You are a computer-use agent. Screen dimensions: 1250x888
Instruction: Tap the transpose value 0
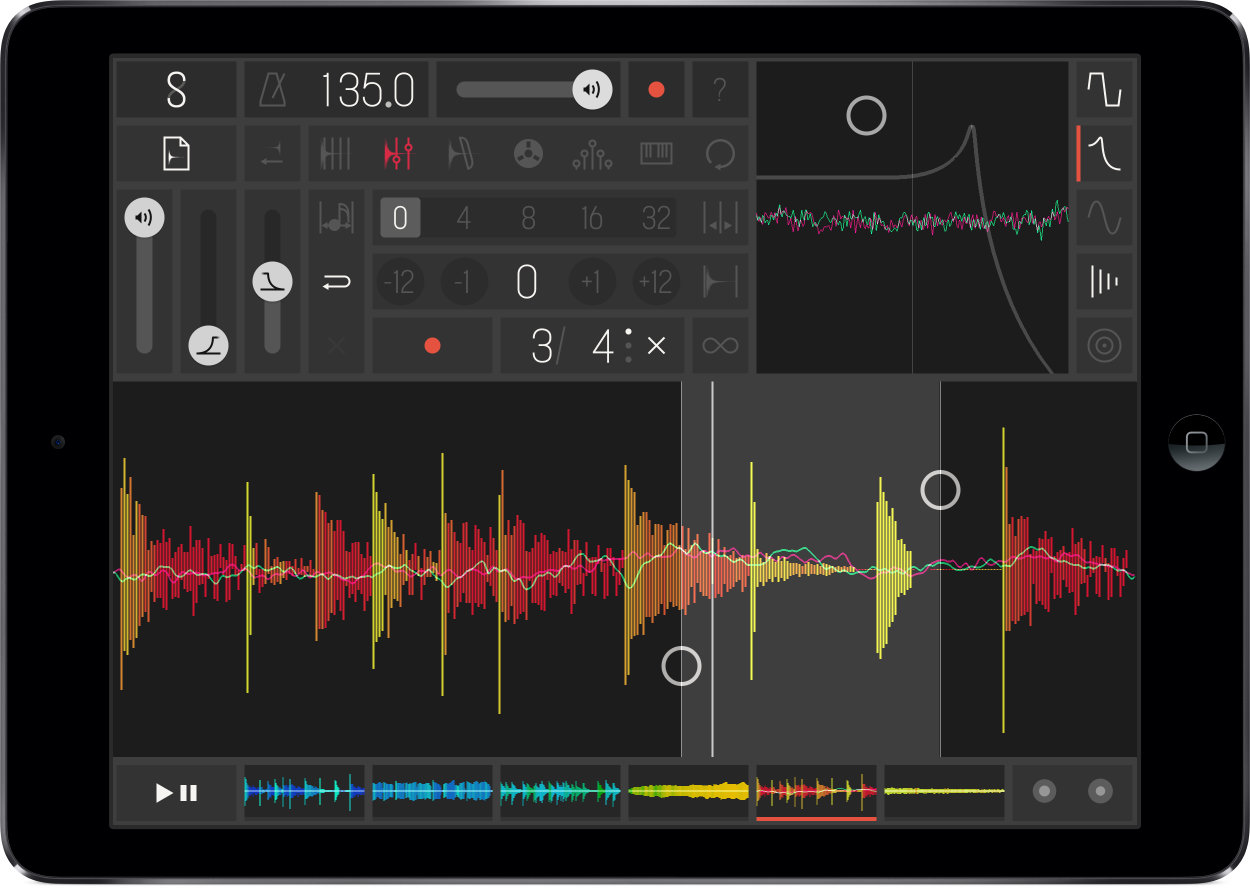tap(527, 283)
